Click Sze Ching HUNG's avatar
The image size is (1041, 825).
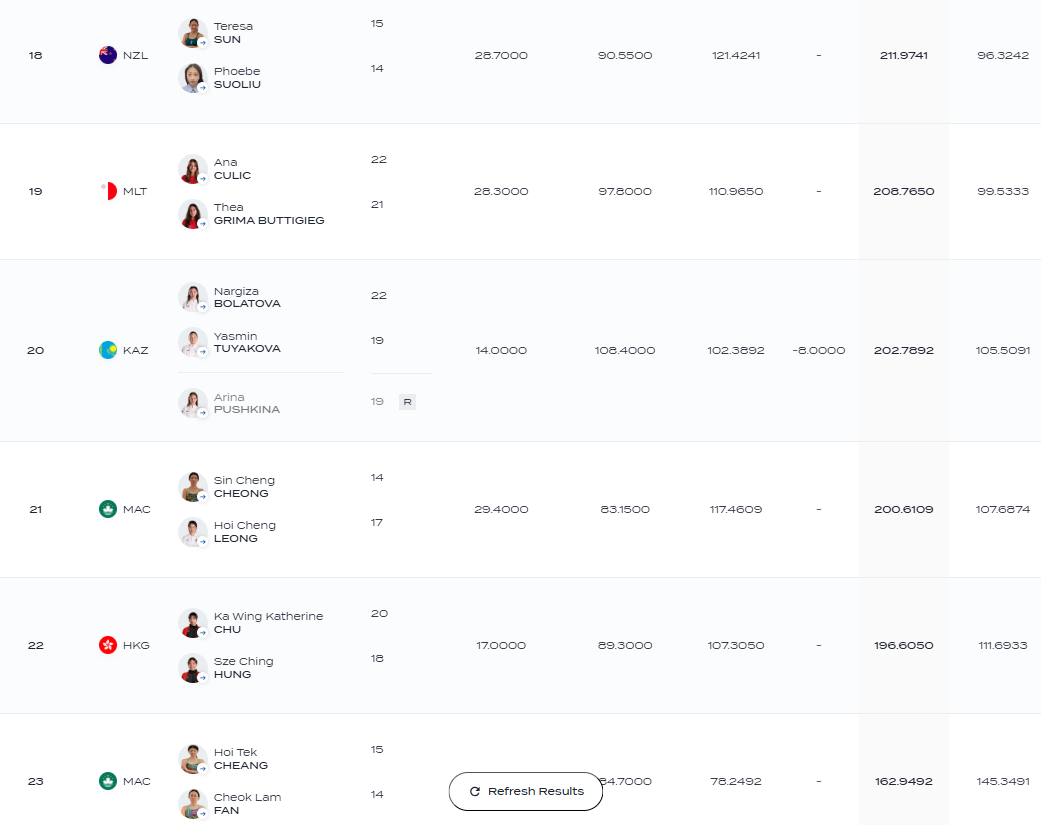(x=193, y=668)
